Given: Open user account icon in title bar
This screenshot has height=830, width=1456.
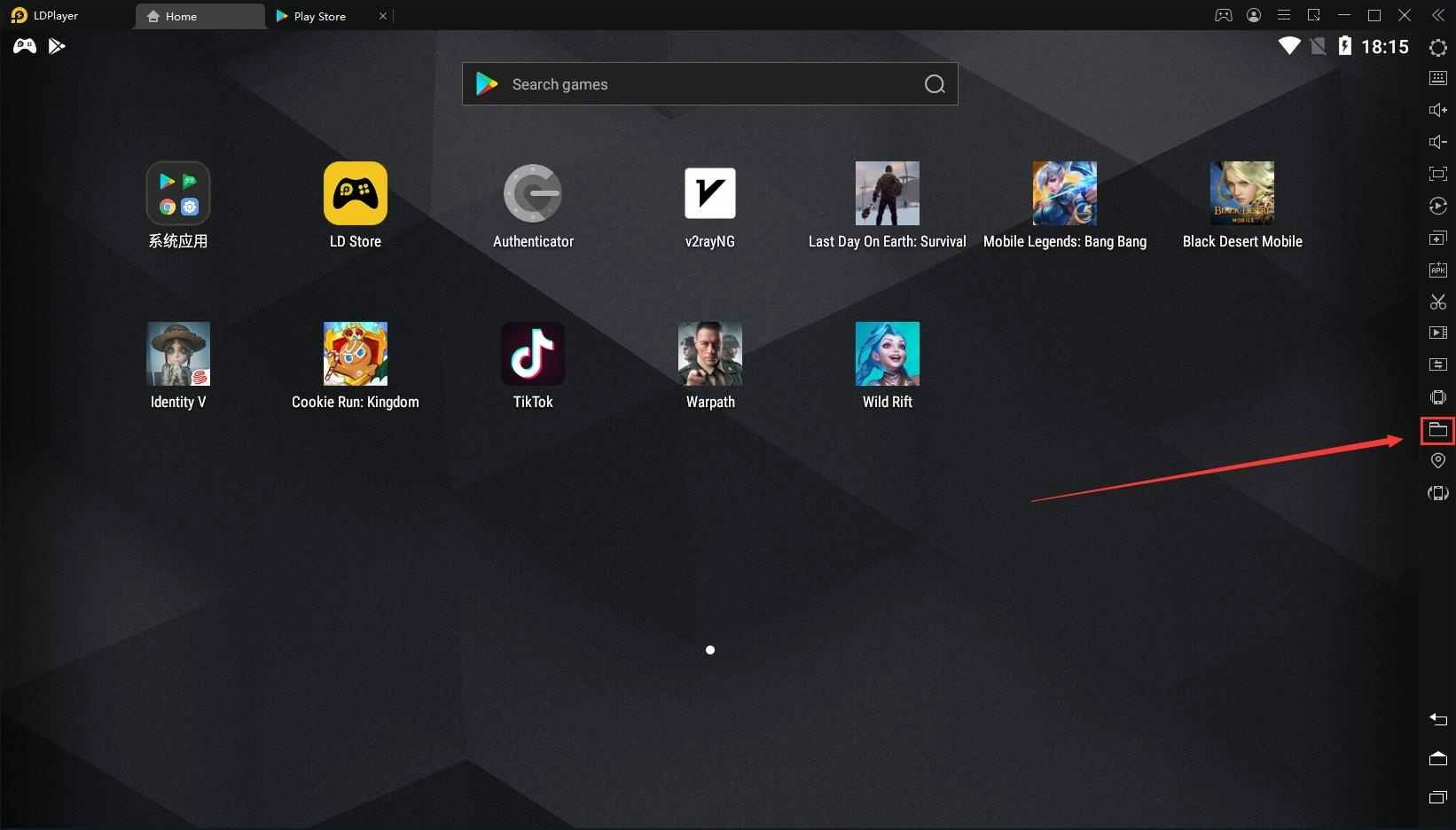Looking at the screenshot, I should (1253, 15).
